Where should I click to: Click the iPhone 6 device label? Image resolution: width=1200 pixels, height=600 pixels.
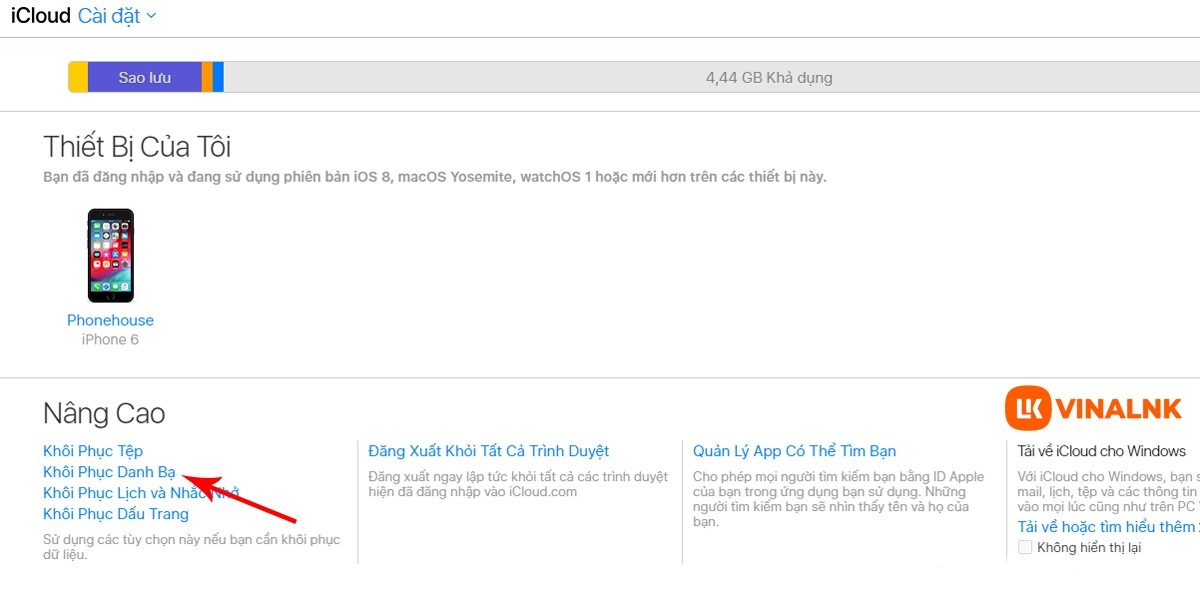click(x=110, y=340)
